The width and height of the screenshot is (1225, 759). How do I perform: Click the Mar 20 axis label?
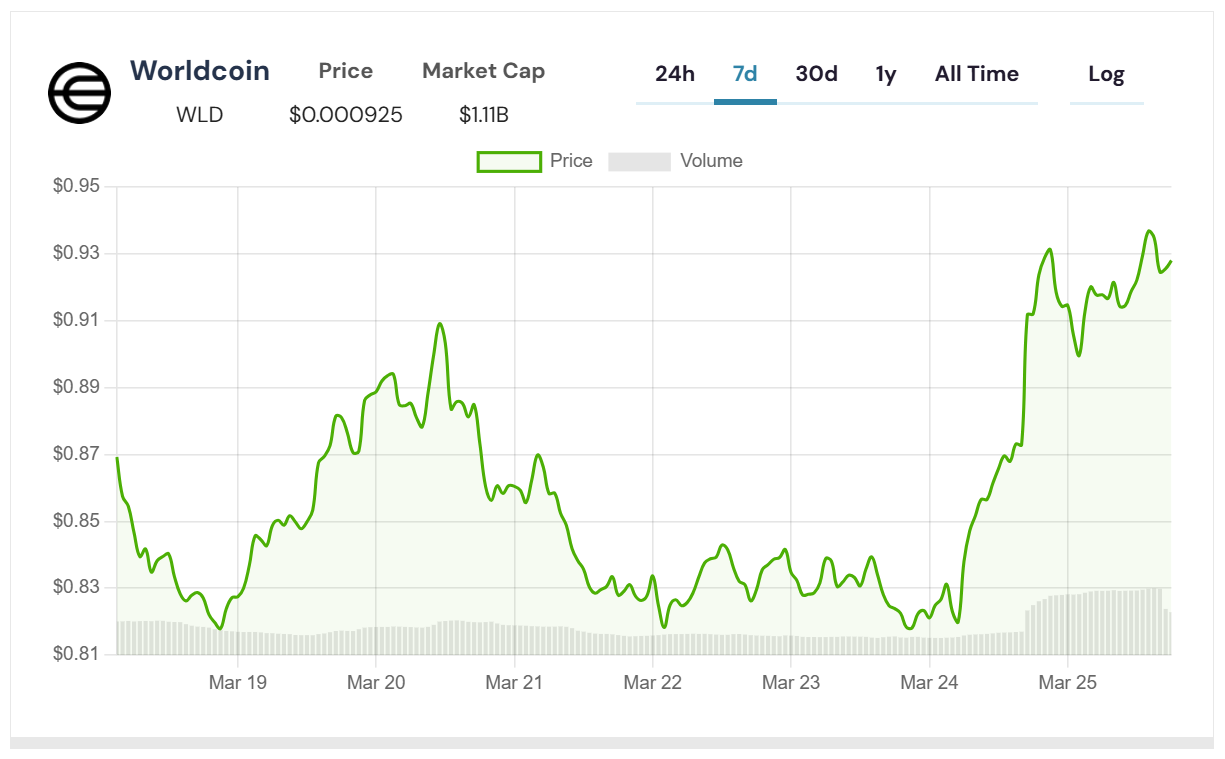(376, 683)
